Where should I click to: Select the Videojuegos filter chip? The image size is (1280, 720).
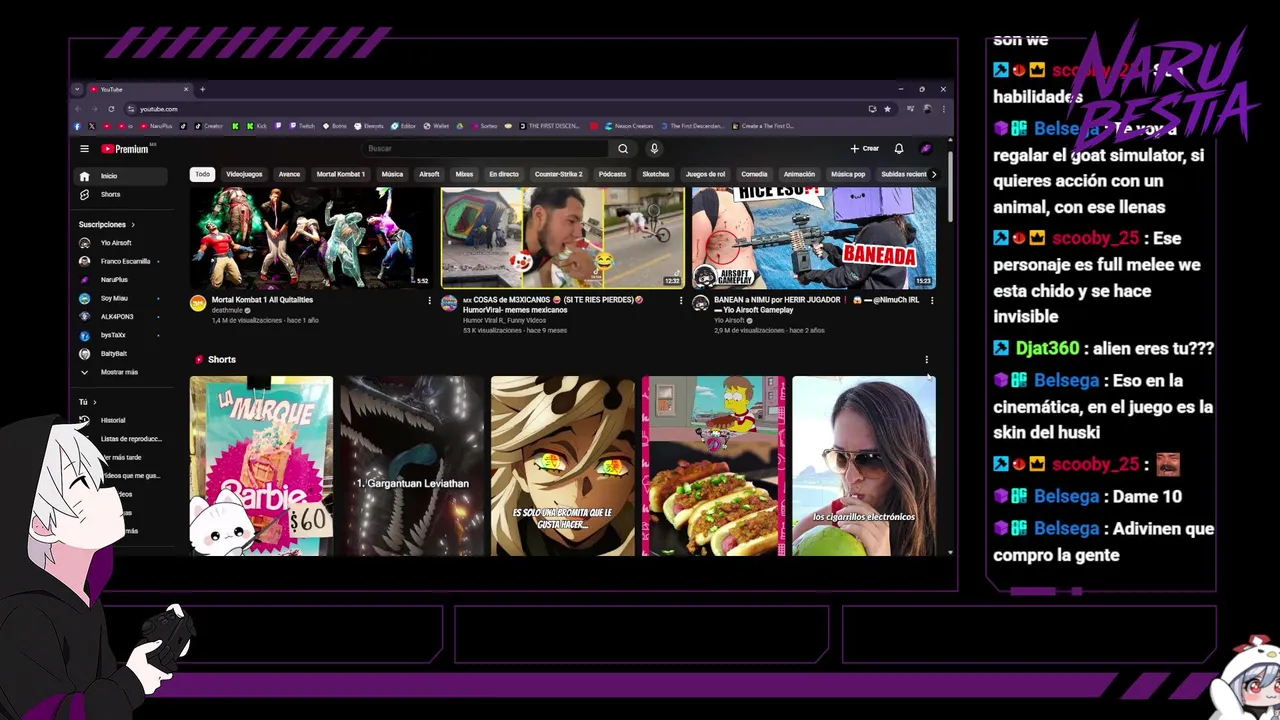tap(244, 174)
